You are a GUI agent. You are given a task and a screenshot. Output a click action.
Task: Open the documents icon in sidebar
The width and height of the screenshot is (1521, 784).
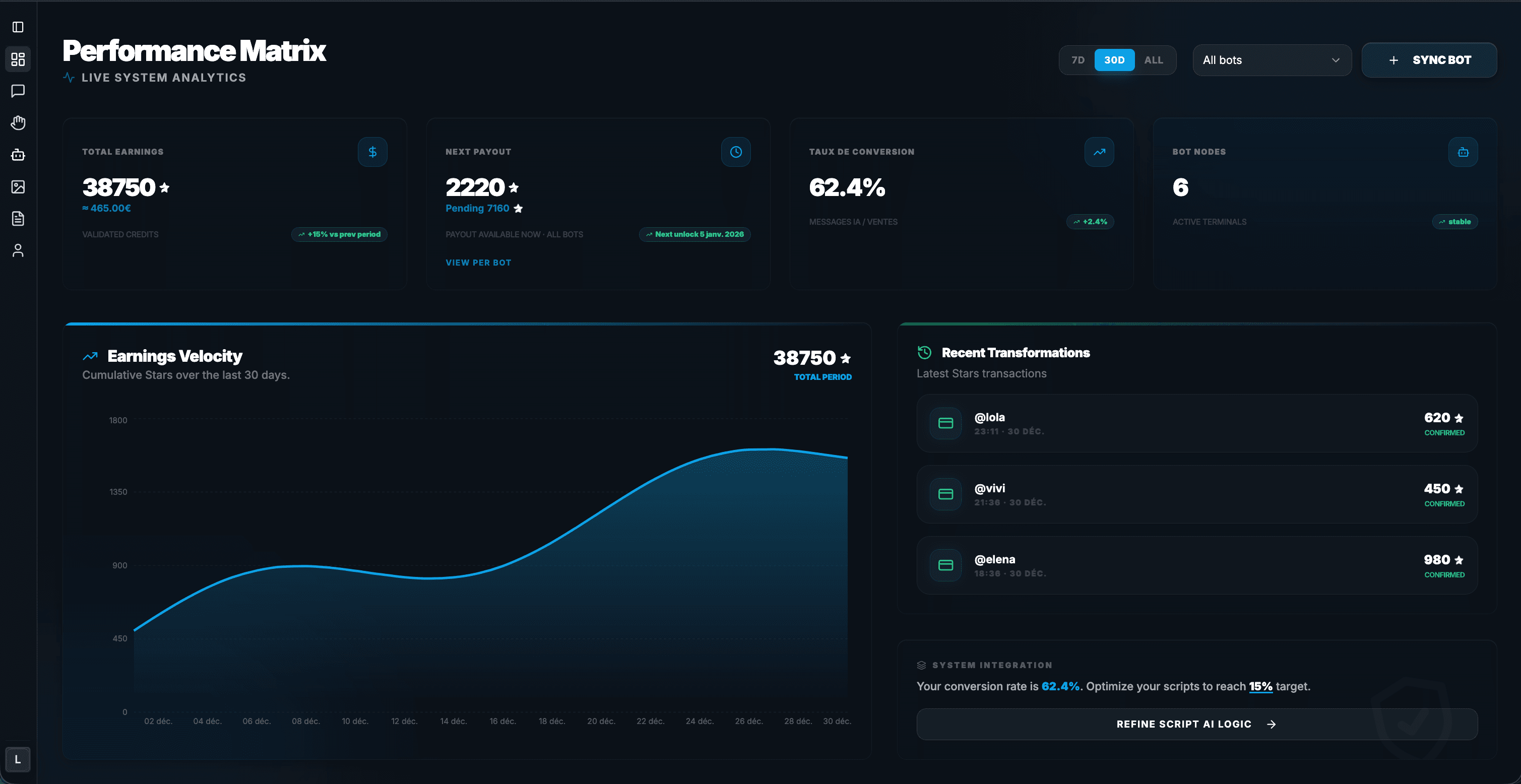(x=18, y=219)
